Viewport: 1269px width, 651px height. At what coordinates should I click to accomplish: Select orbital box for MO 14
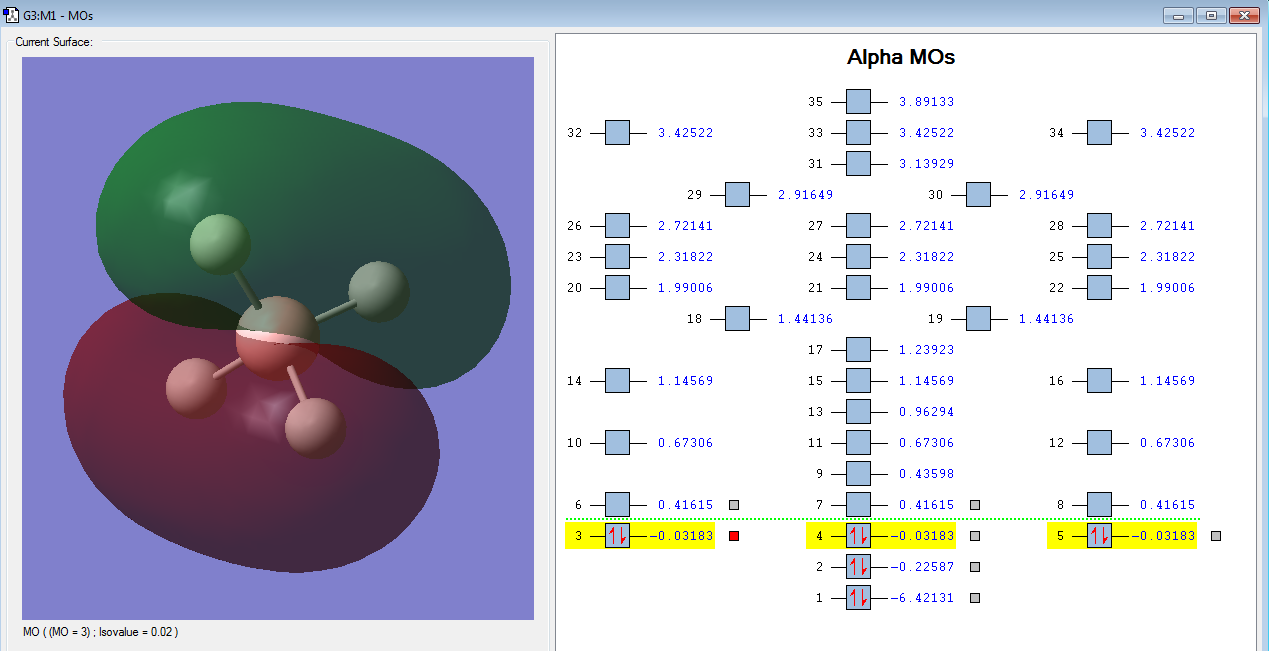[x=617, y=381]
